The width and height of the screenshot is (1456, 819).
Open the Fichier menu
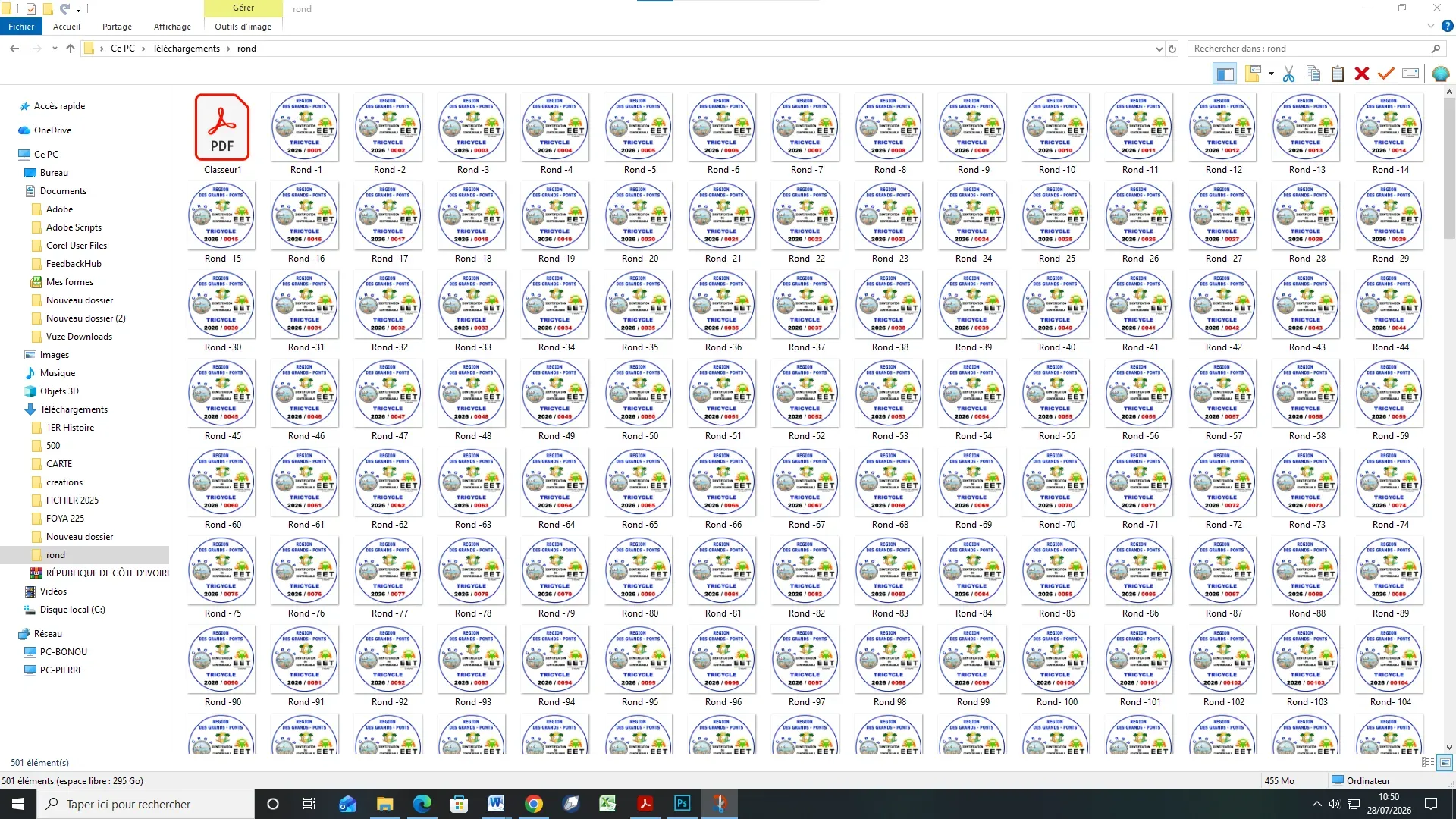[21, 27]
